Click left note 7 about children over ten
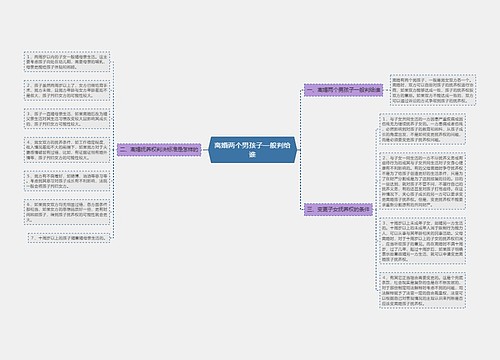The width and height of the screenshot is (500, 360). (69, 238)
